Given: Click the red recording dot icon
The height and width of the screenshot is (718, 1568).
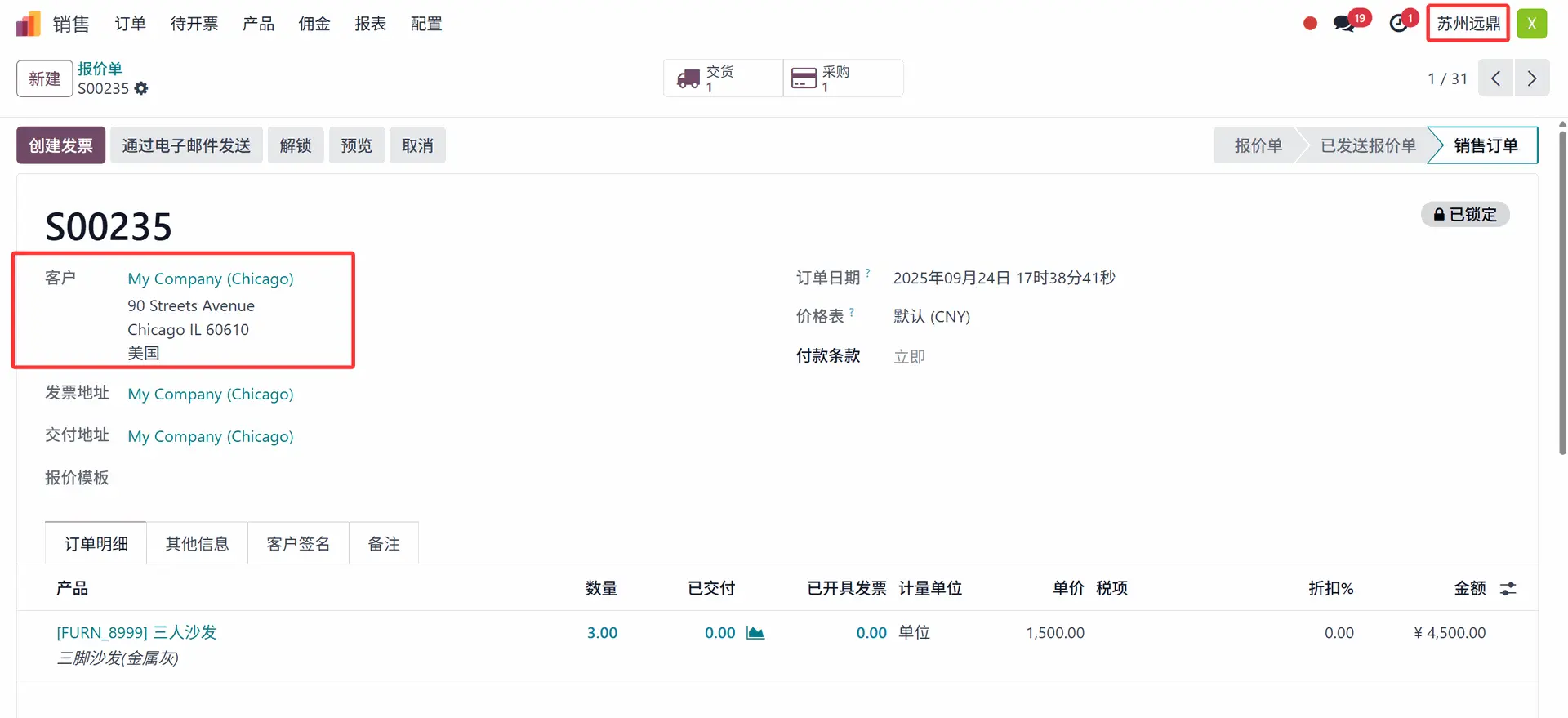Looking at the screenshot, I should (x=1310, y=24).
